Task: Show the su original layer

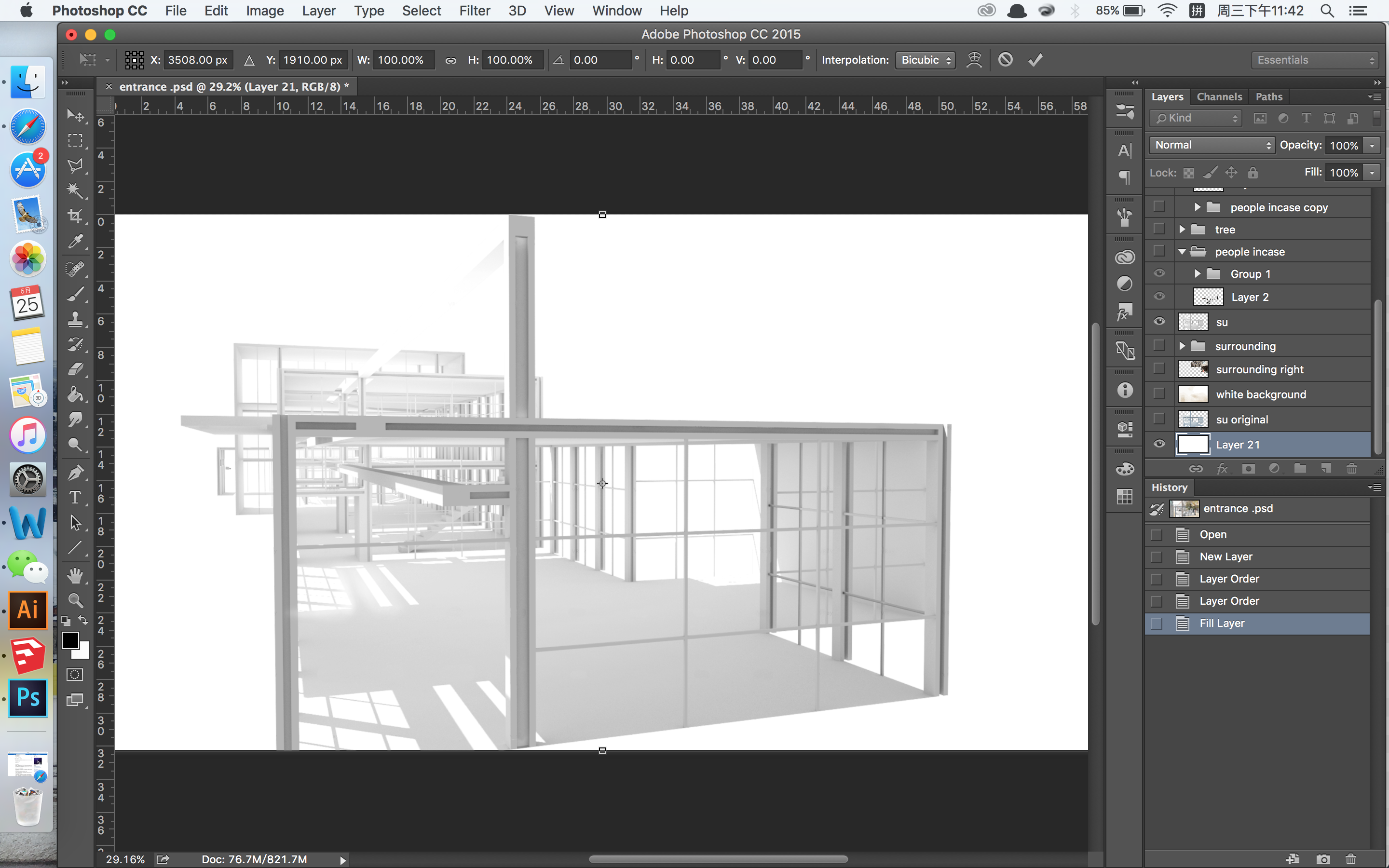Action: (1159, 419)
